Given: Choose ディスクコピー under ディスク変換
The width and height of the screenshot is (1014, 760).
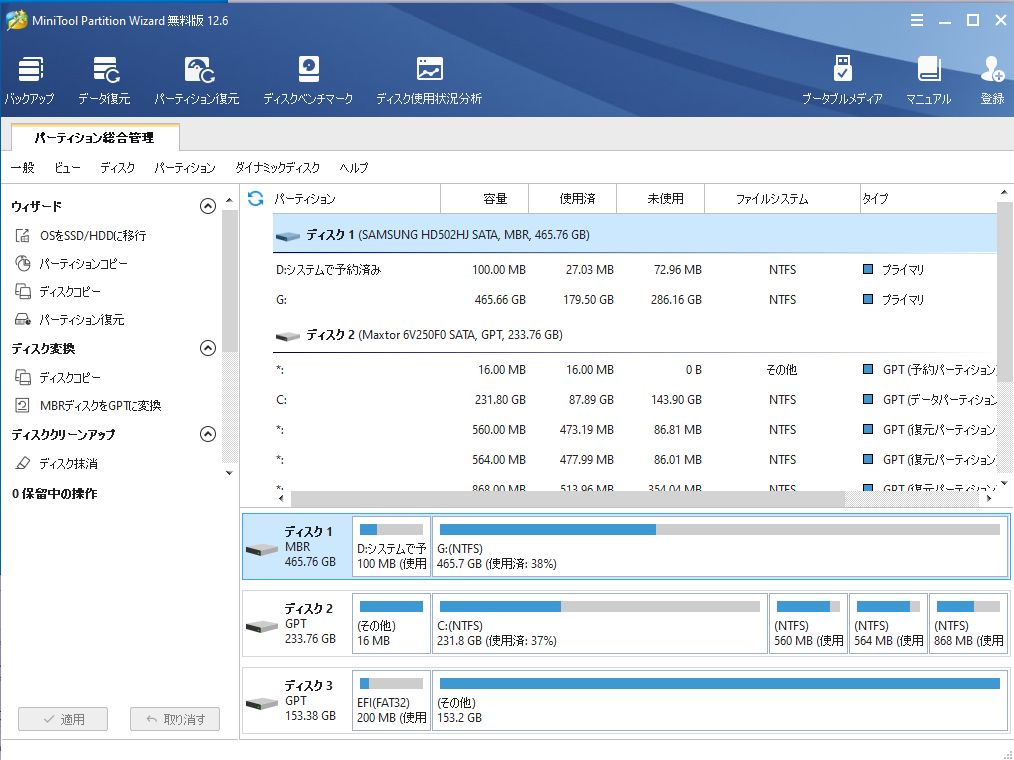Looking at the screenshot, I should (58, 377).
